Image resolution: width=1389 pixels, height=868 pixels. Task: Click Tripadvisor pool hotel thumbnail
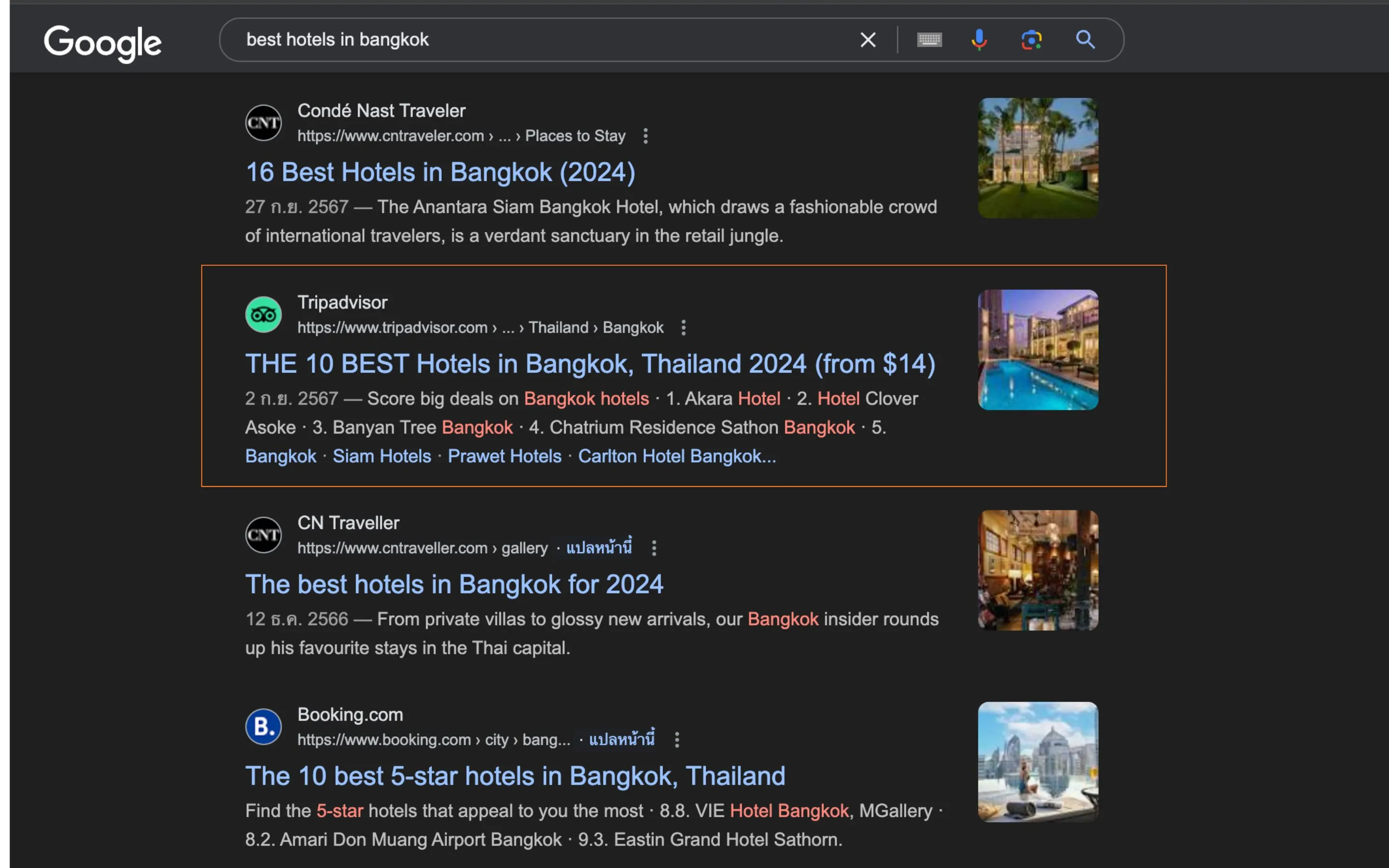pyautogui.click(x=1038, y=350)
